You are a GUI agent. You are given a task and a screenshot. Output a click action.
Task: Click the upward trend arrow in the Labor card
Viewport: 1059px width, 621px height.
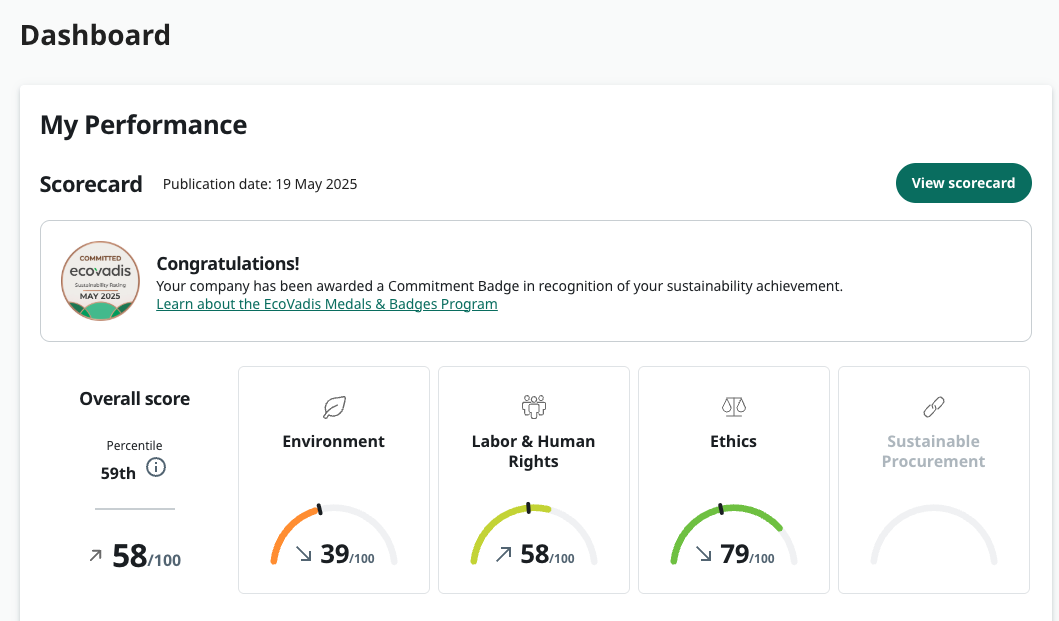coord(504,553)
